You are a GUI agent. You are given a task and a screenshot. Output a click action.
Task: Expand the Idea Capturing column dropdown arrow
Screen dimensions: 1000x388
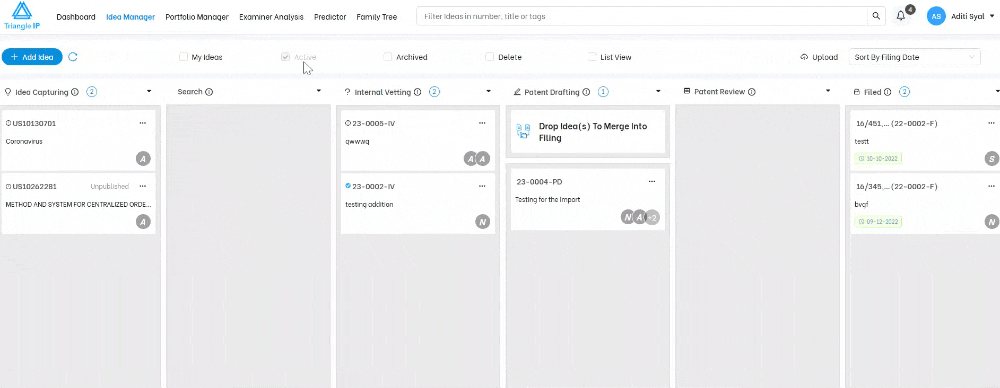click(x=149, y=92)
